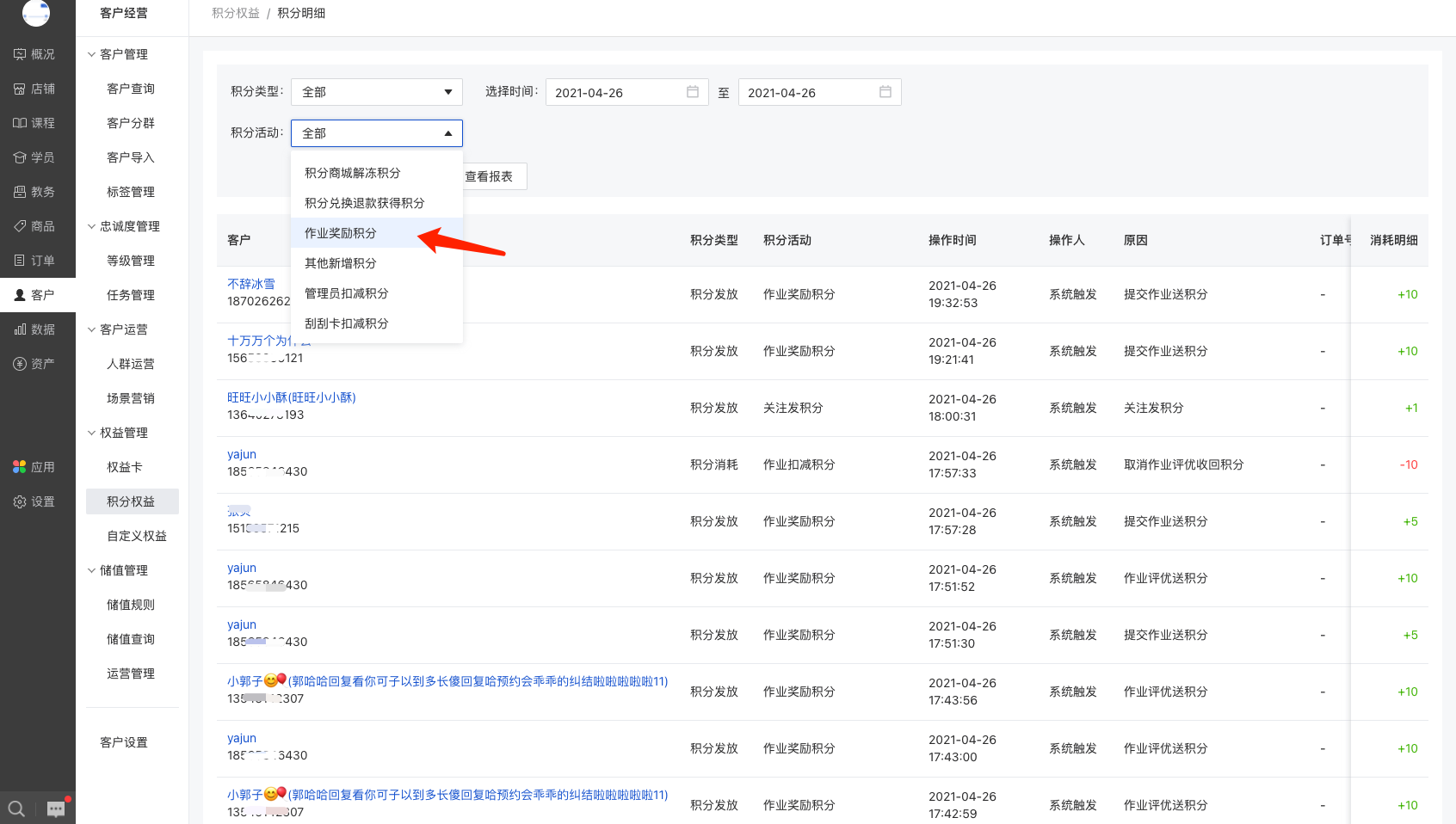
Task: Go to 等级管理 in side menu
Action: point(131,261)
